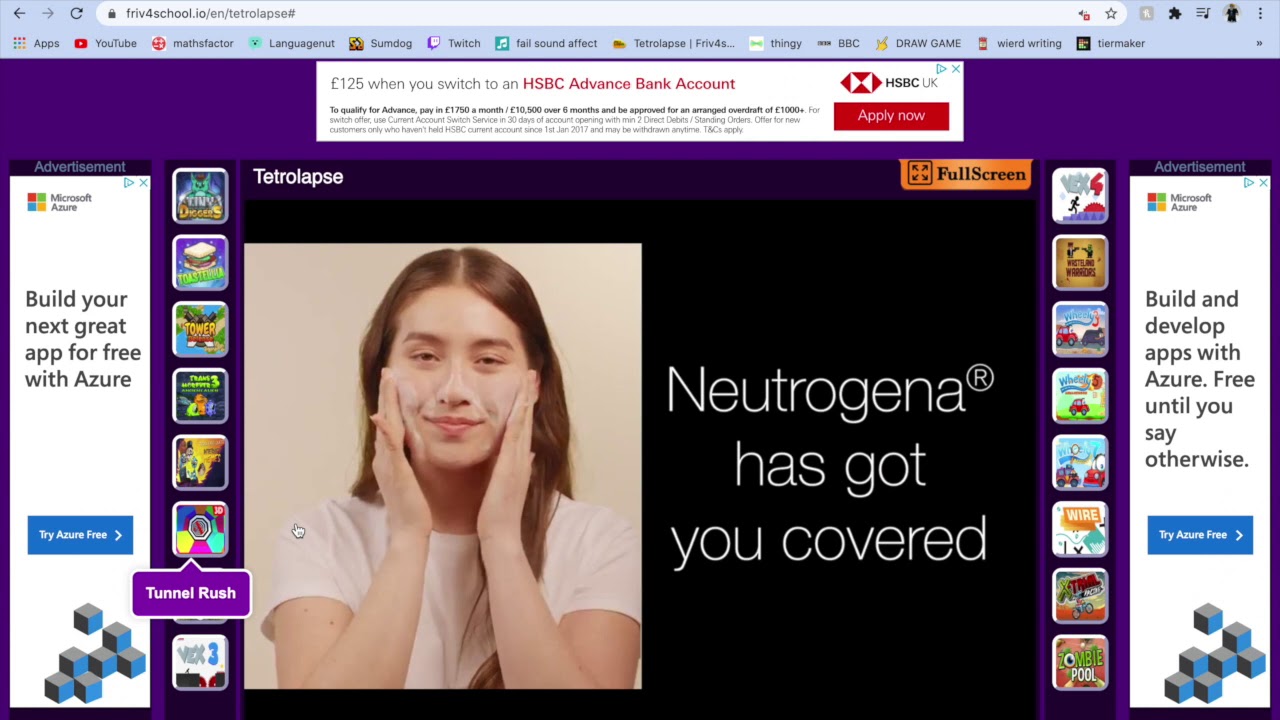Click the Tetrolapse game title

click(x=298, y=177)
